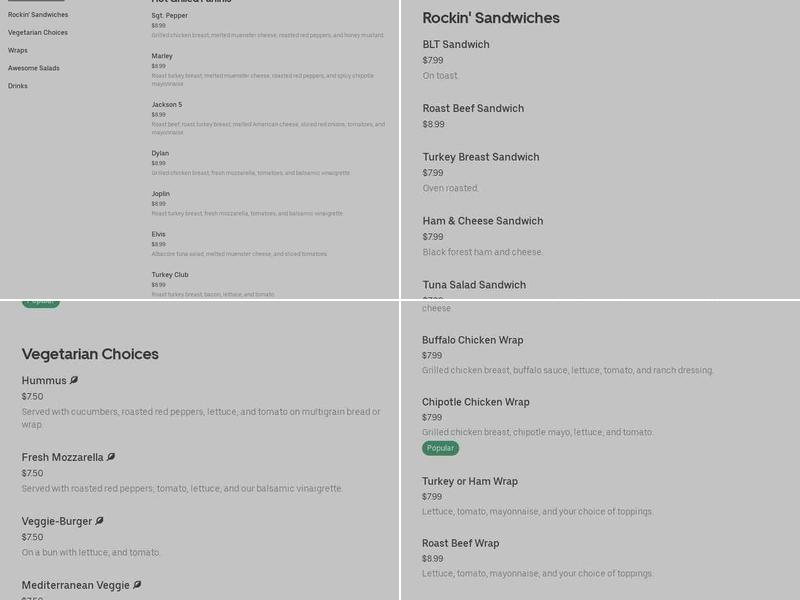Click the Turkey or Ham Wrap item
The height and width of the screenshot is (600, 800).
(x=470, y=481)
